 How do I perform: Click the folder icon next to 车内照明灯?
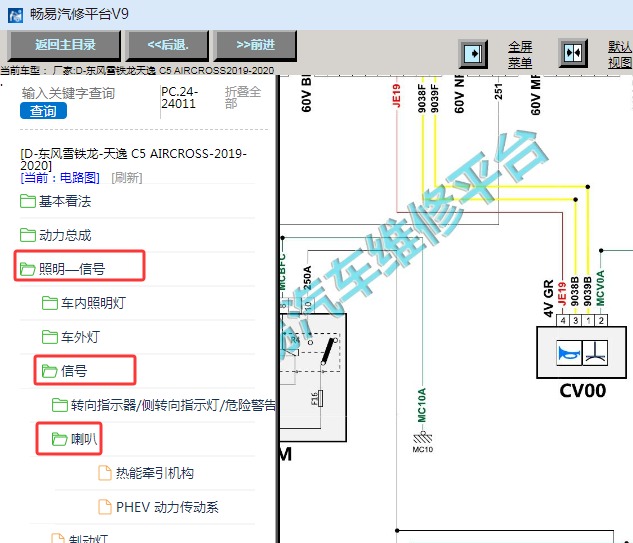(x=50, y=302)
